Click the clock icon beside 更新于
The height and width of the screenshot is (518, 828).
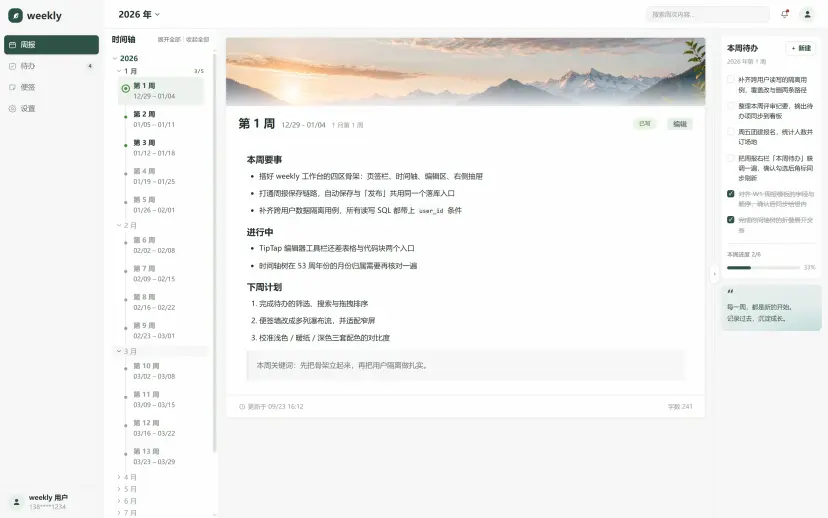(x=242, y=407)
